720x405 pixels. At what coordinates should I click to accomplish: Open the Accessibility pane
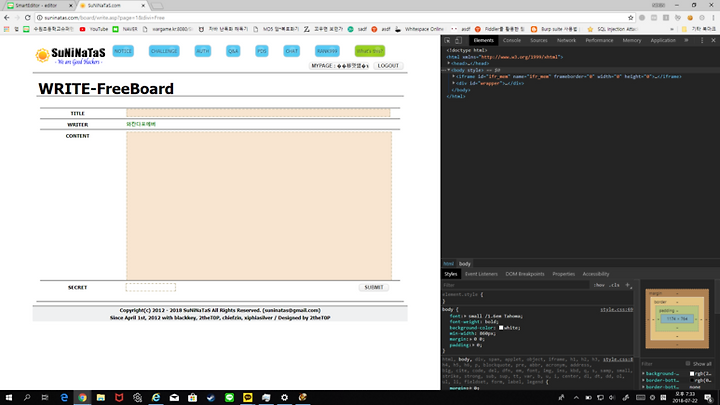(596, 274)
